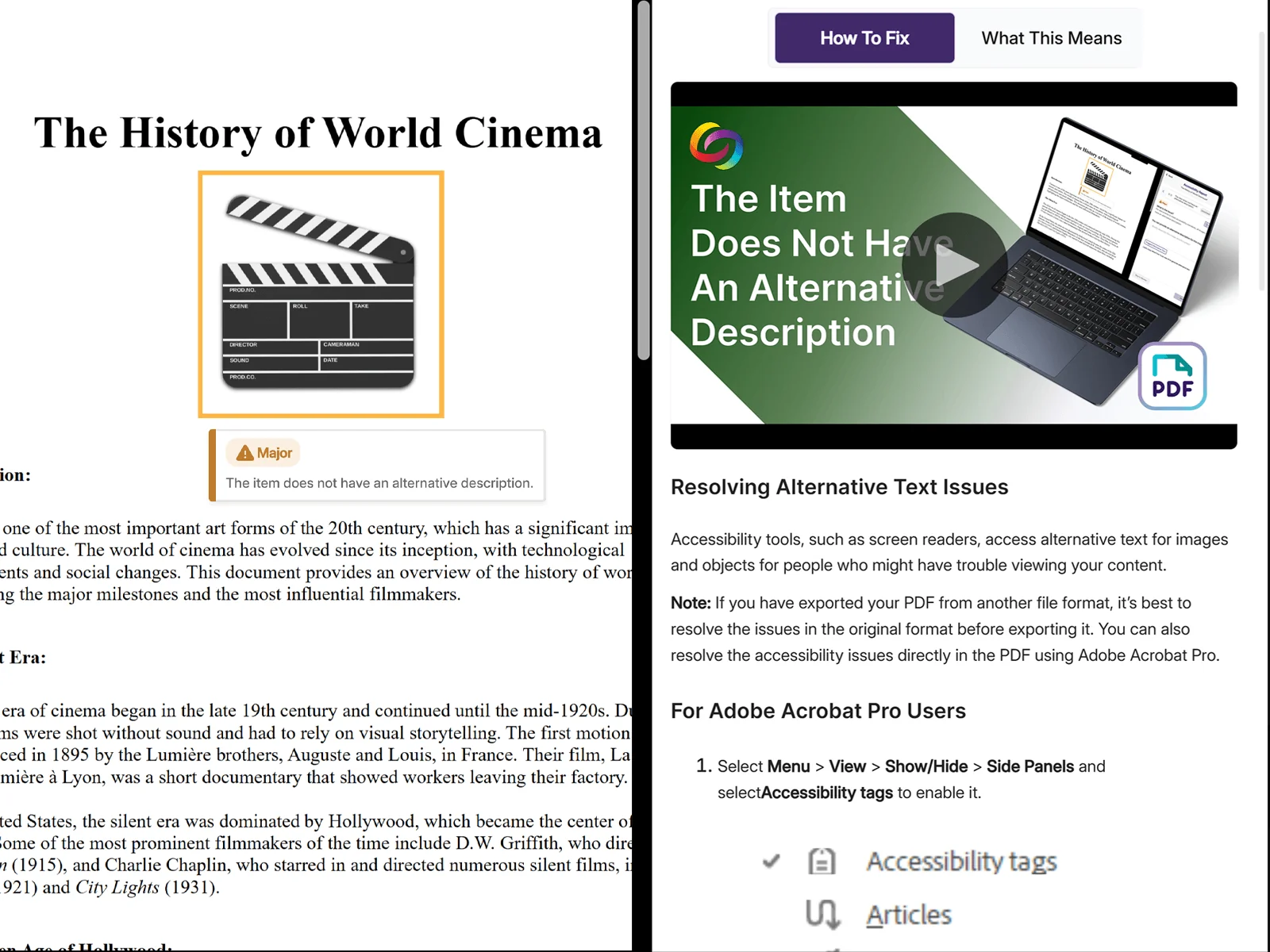Select the Articles menu label

[909, 915]
